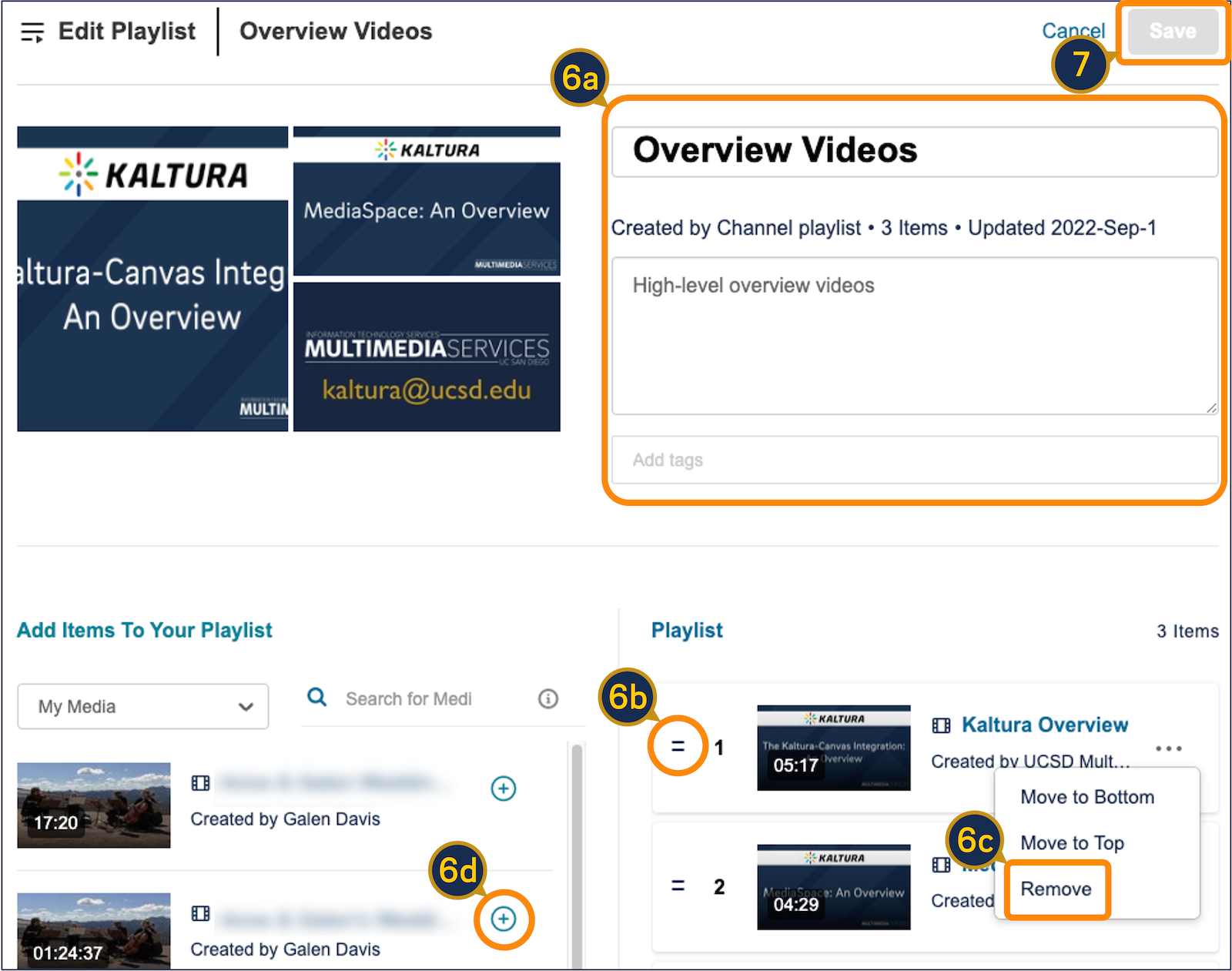Viewport: 1232px width, 971px height.
Task: Grab the reorder handle for playlist item 2
Action: click(678, 886)
